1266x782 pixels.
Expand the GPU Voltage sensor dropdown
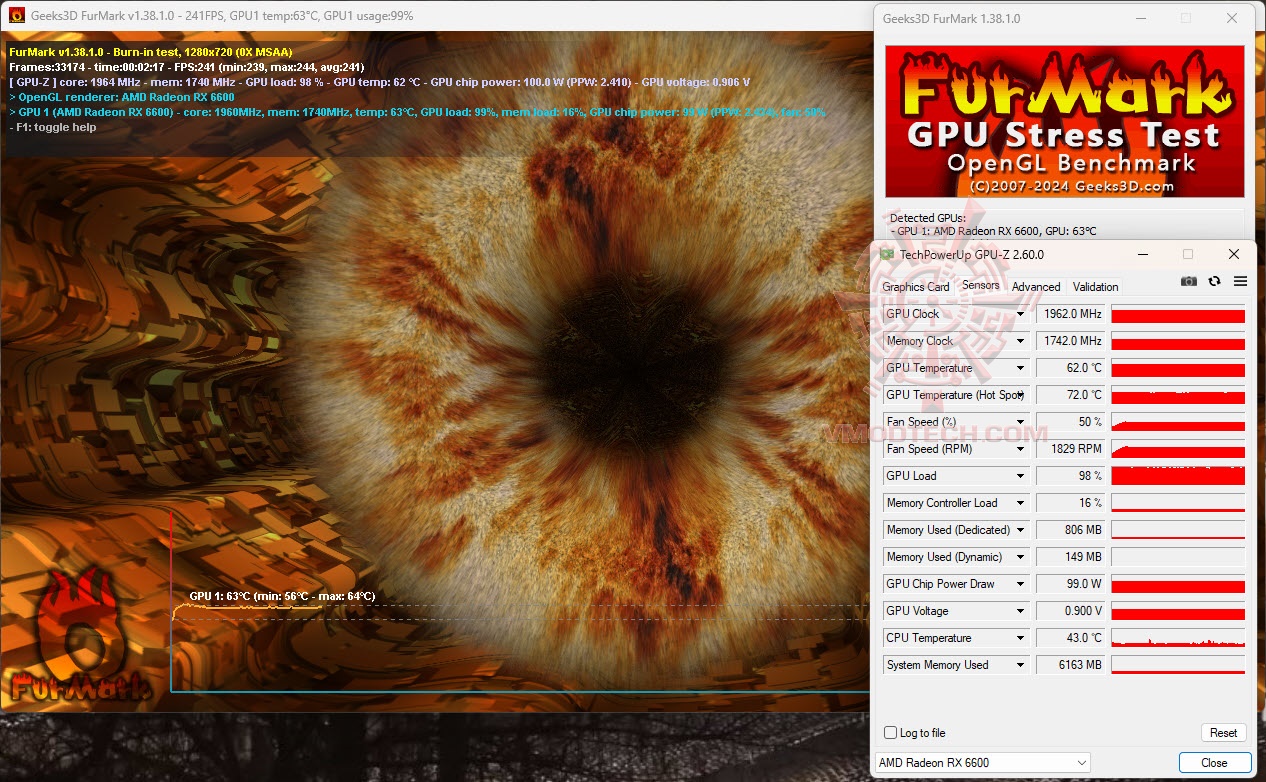click(x=1020, y=611)
